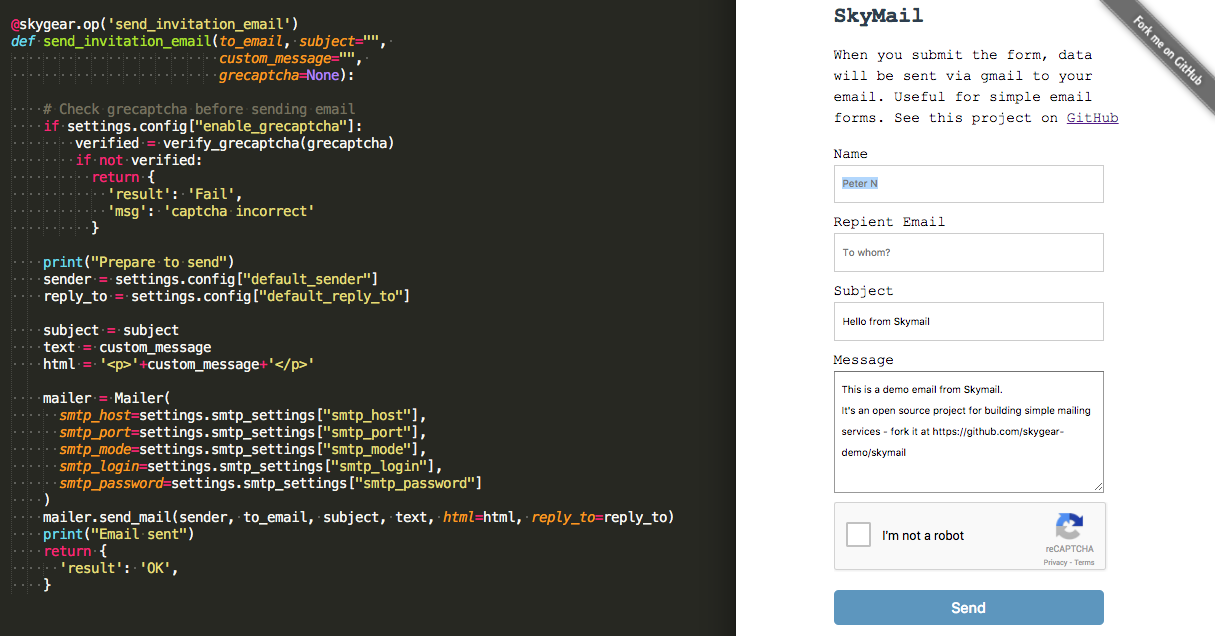The height and width of the screenshot is (636, 1215).
Task: Click the "Name" form label
Action: point(850,153)
